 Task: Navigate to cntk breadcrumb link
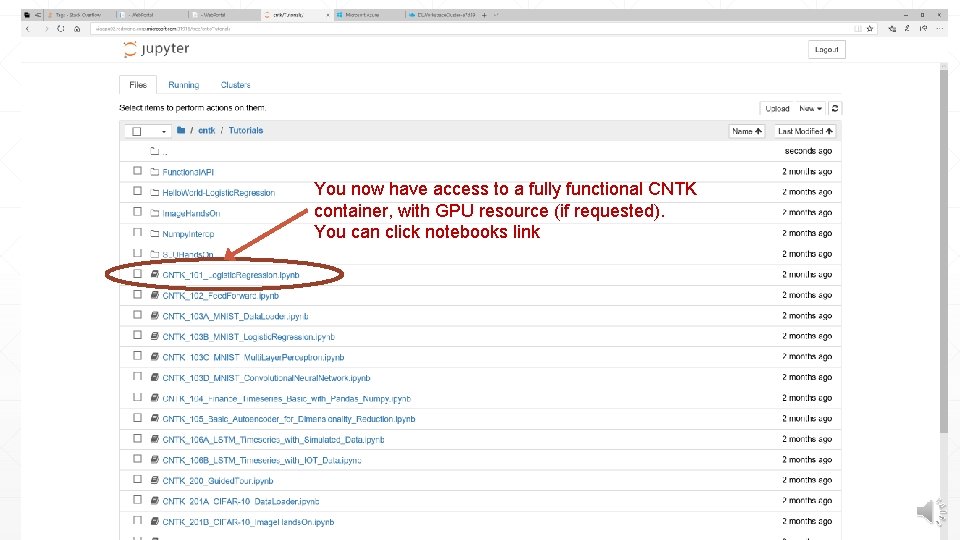point(206,130)
